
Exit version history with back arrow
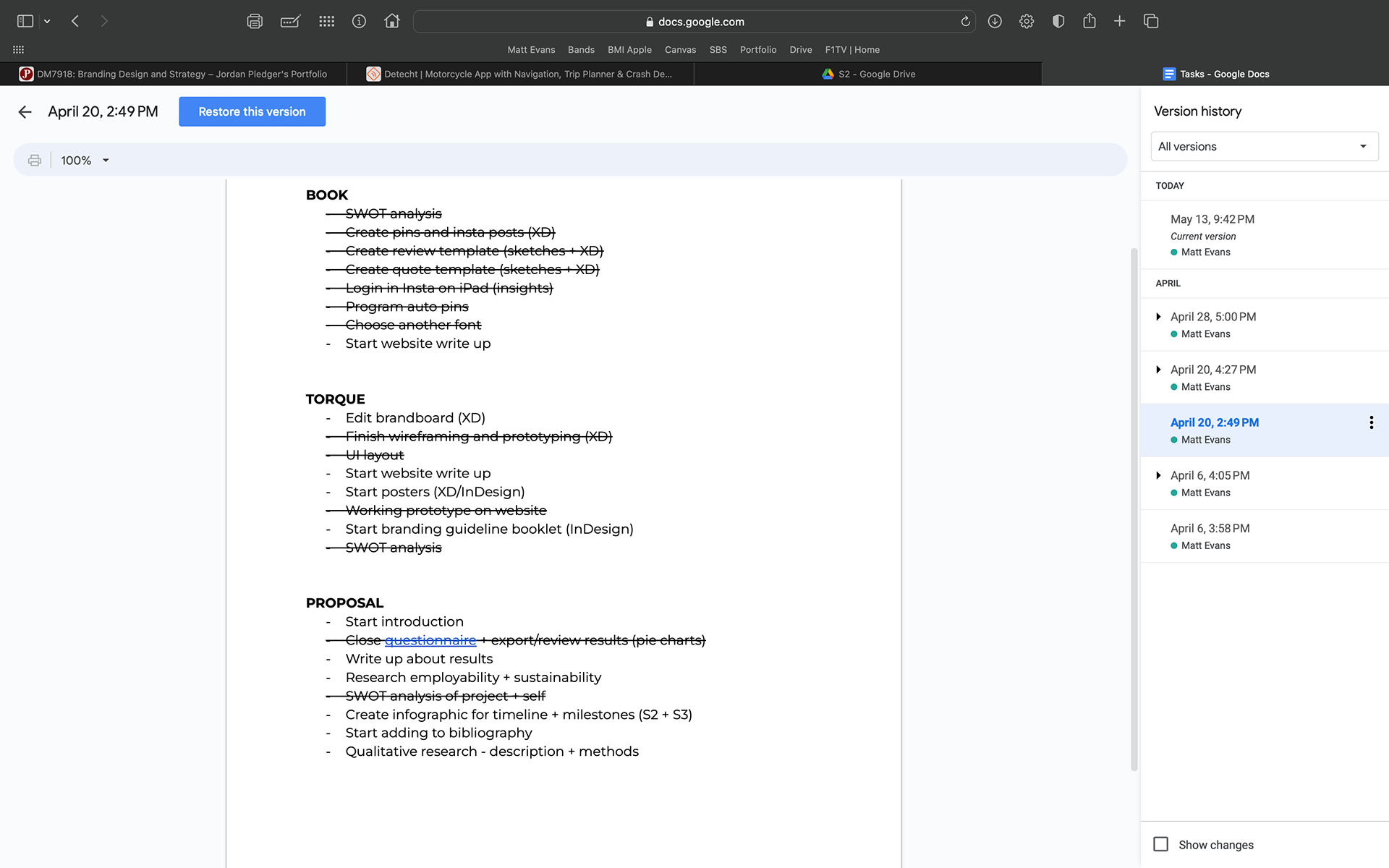tap(25, 111)
